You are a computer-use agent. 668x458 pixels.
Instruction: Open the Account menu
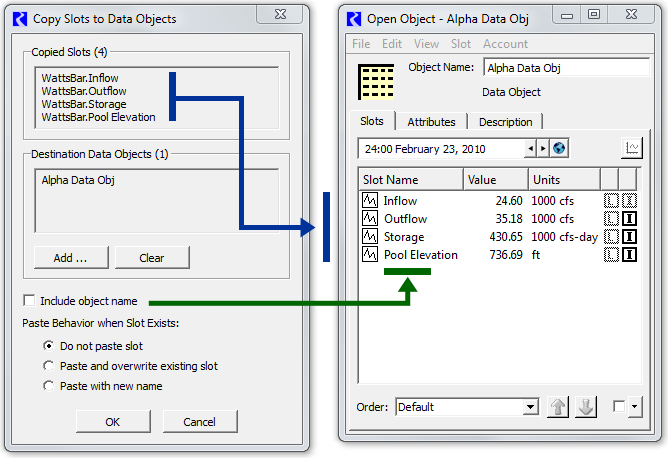coord(505,44)
